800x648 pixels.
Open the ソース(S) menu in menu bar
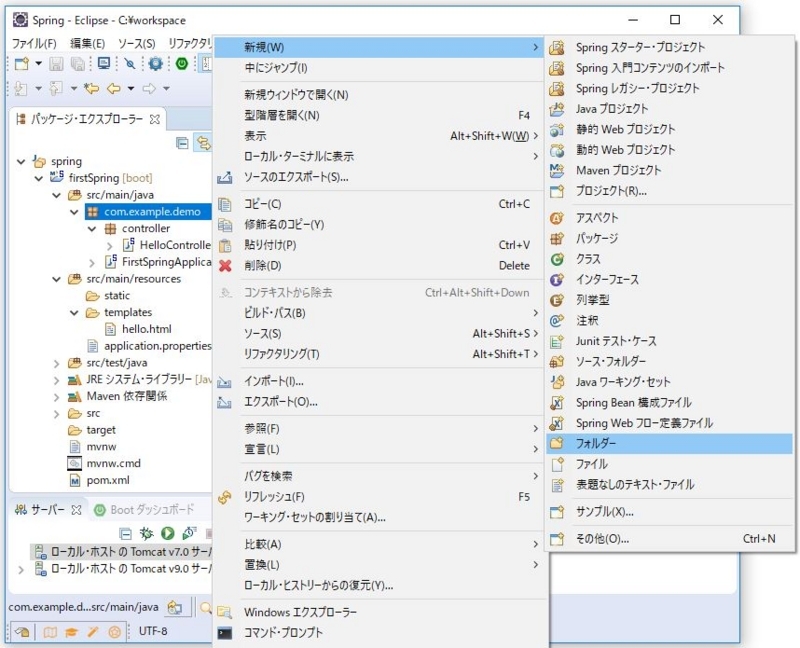136,43
